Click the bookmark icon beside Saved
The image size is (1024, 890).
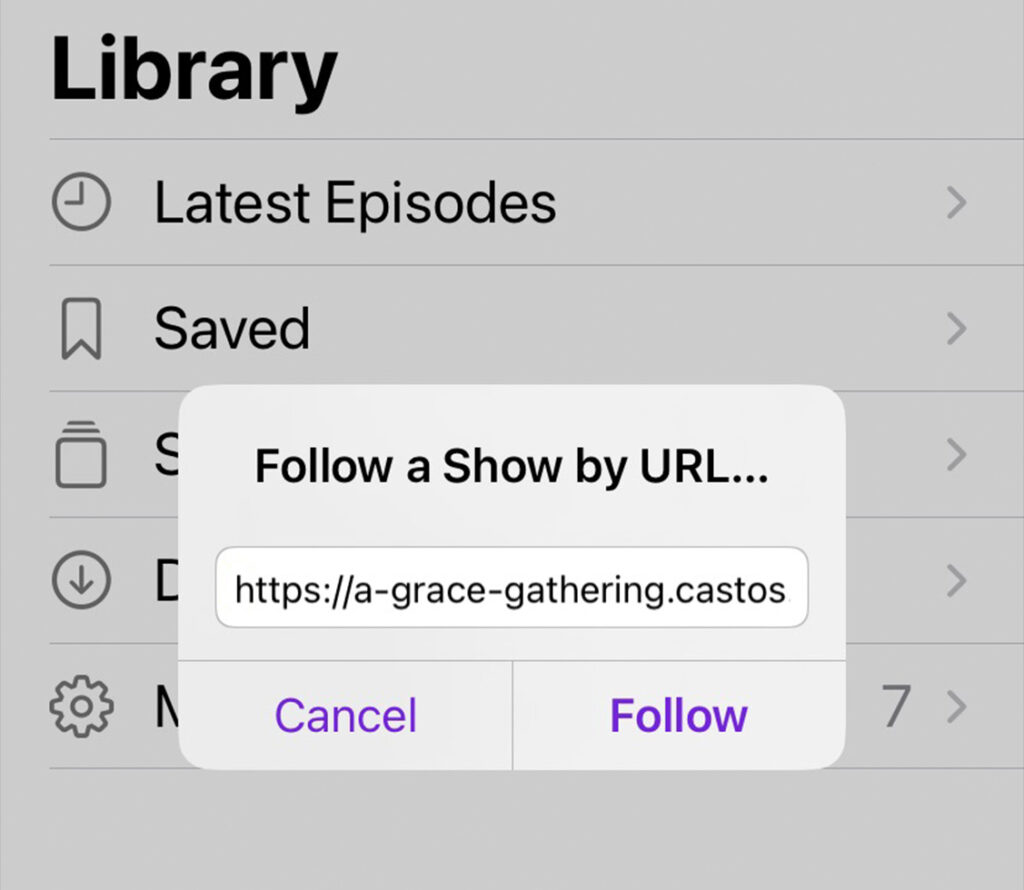[x=81, y=330]
